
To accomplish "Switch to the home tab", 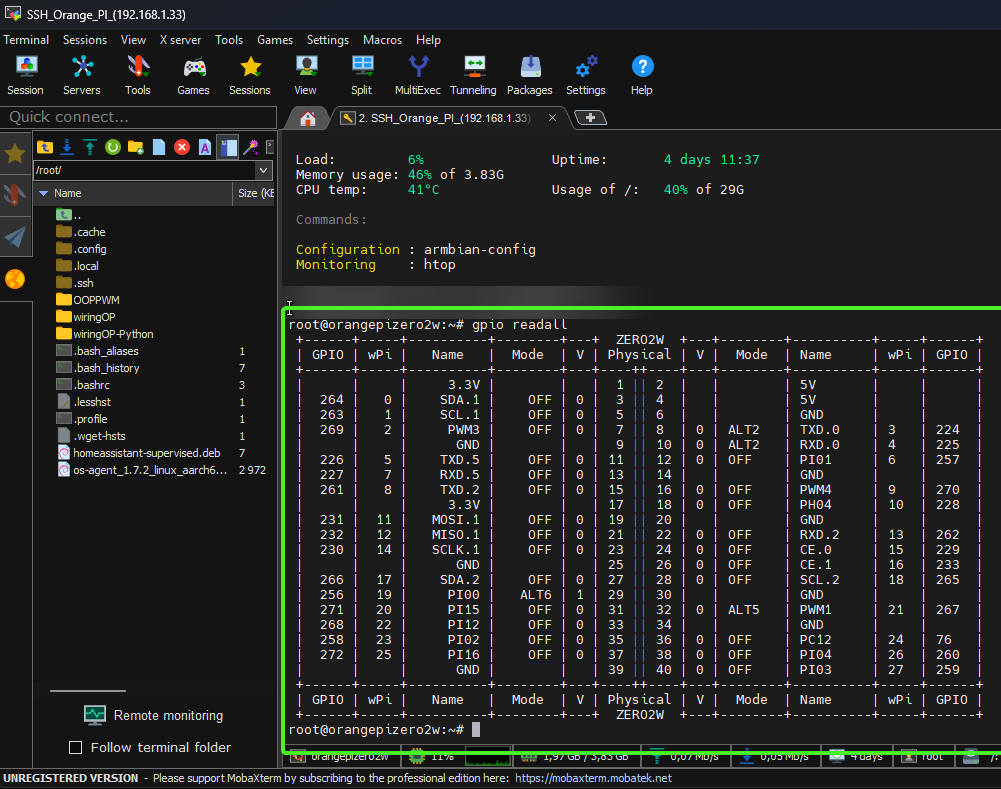I will pyautogui.click(x=308, y=118).
